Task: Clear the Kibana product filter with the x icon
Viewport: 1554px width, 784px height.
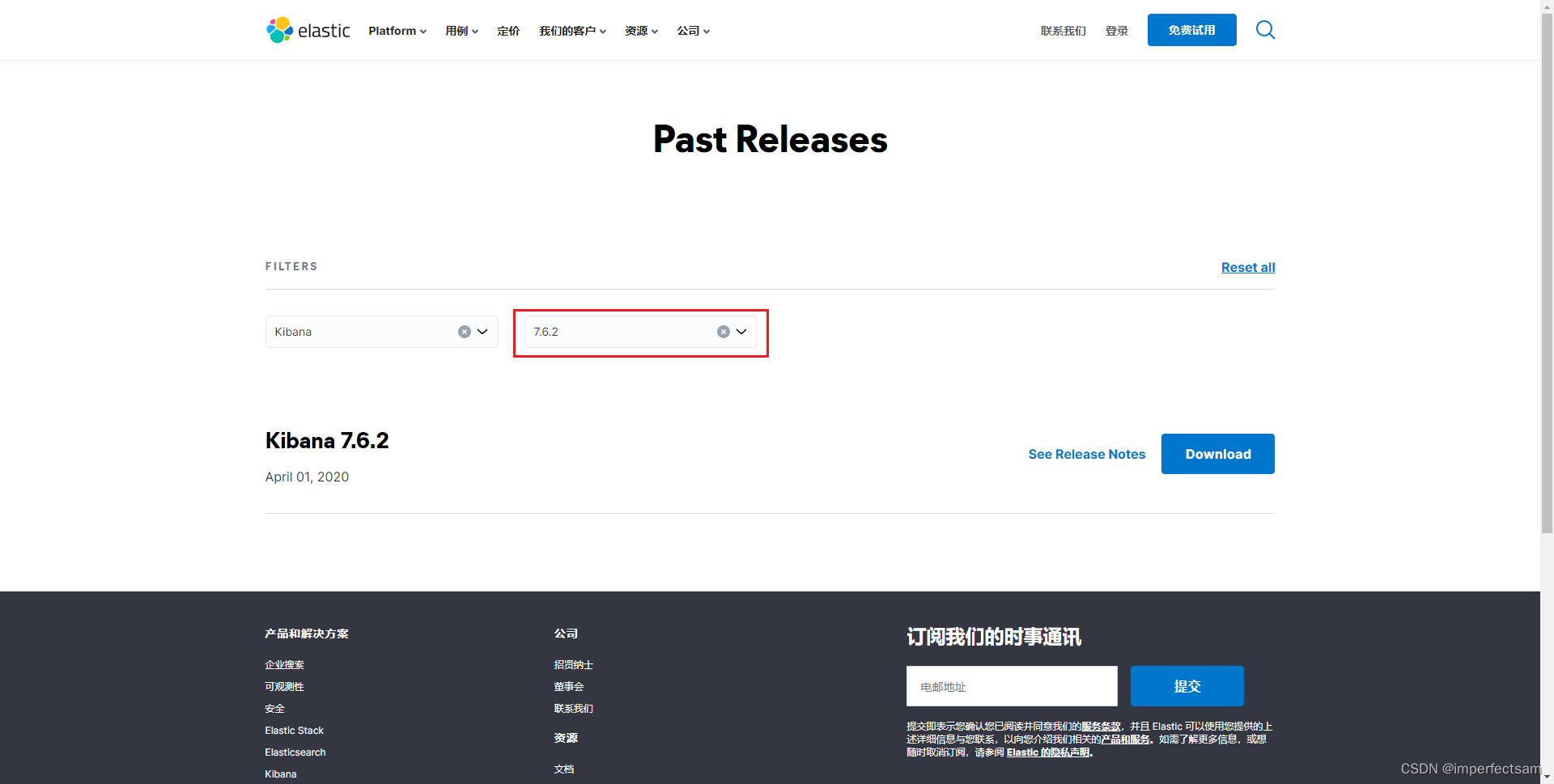Action: (x=465, y=332)
